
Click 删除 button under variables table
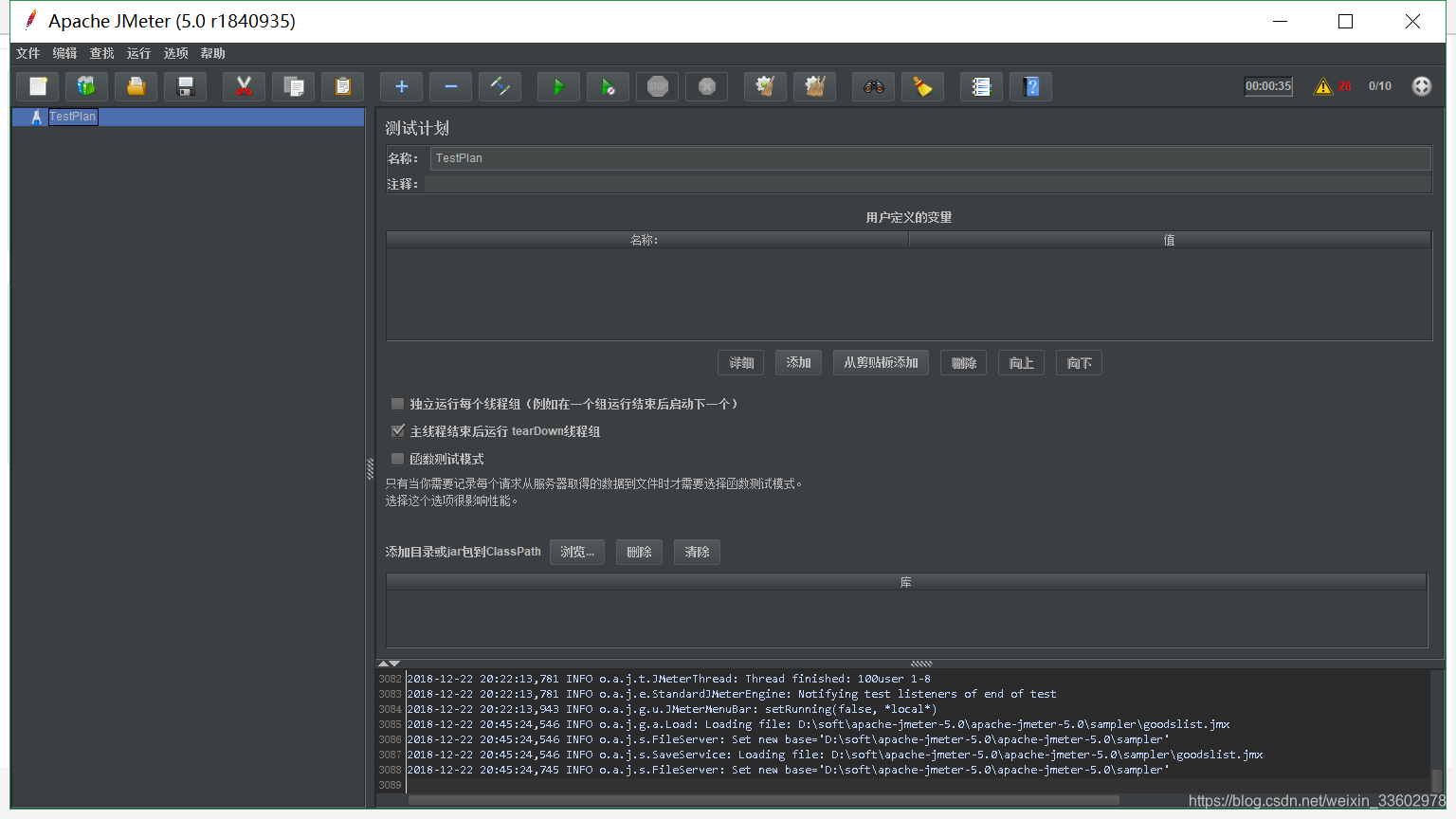click(964, 363)
